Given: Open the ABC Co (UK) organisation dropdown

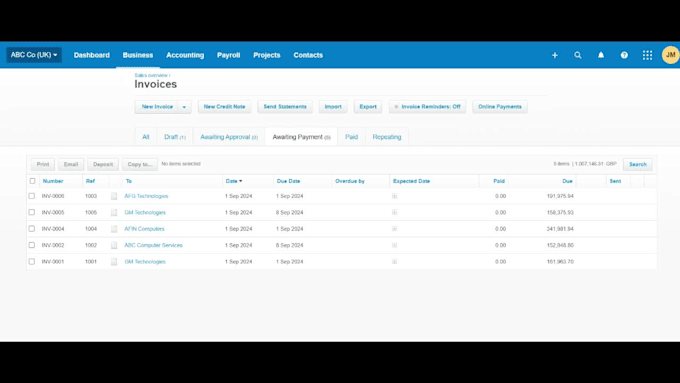Looking at the screenshot, I should click(x=34, y=55).
